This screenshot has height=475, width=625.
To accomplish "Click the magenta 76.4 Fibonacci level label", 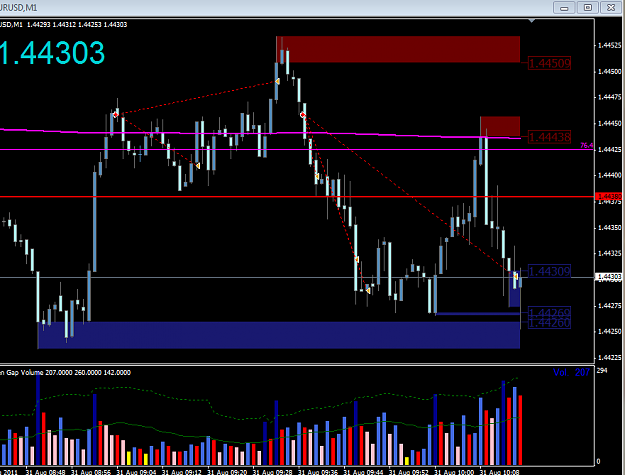I will [586, 146].
